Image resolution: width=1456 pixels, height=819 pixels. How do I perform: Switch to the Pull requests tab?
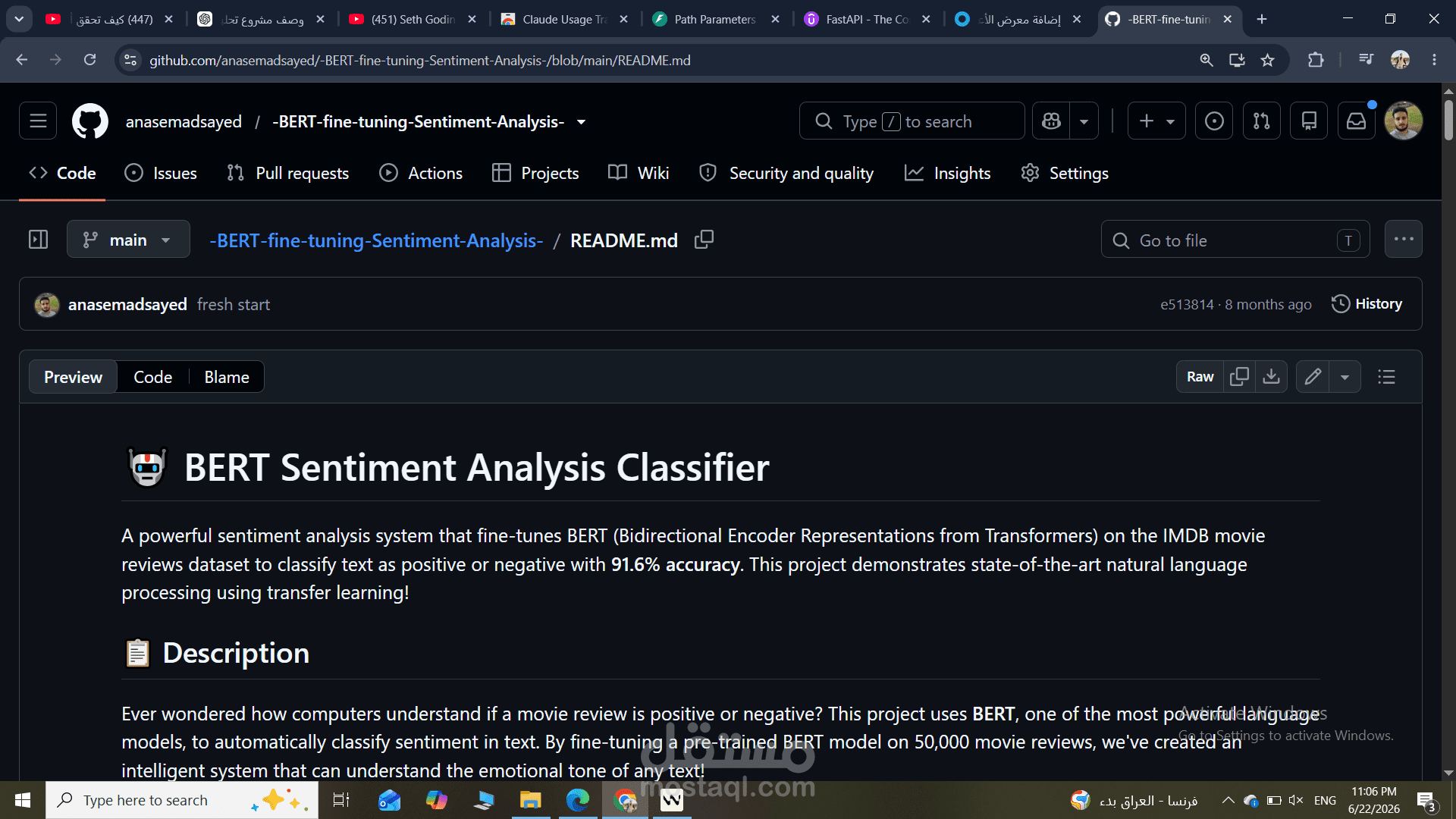288,173
